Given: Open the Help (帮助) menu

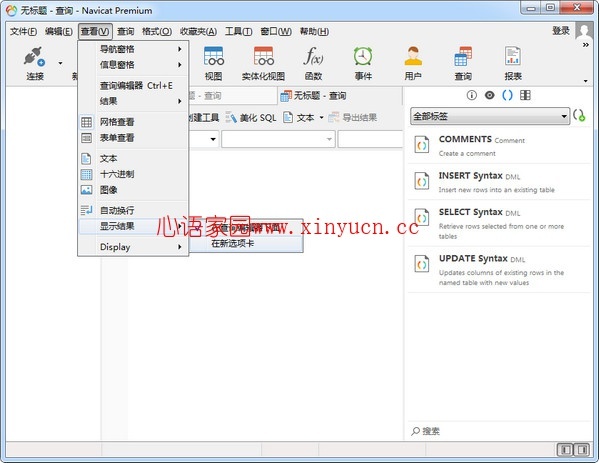Looking at the screenshot, I should [x=314, y=31].
